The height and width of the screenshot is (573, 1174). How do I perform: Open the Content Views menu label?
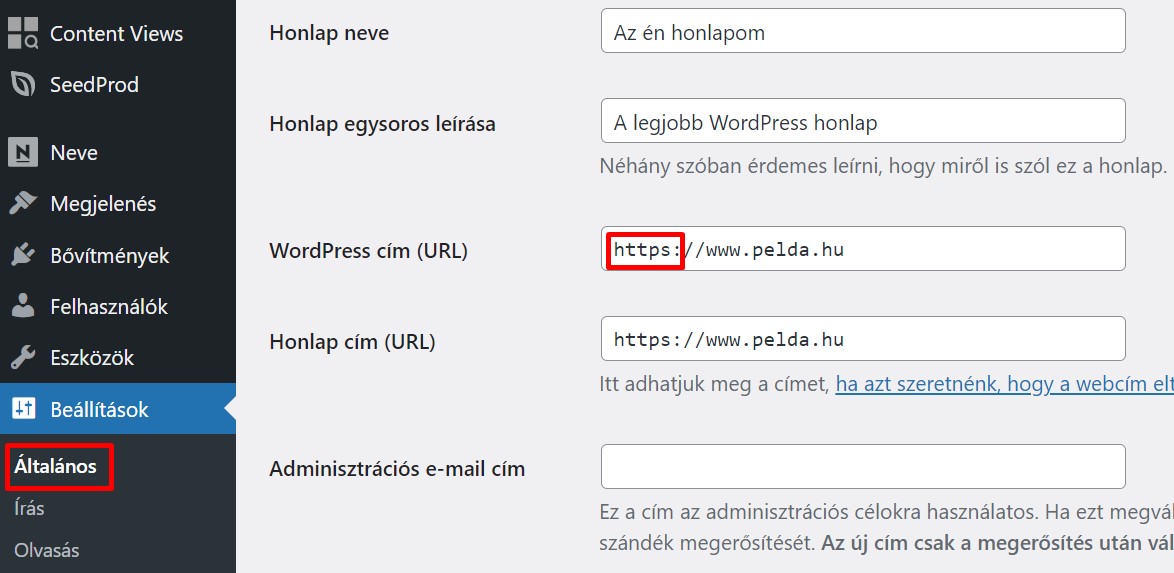(116, 33)
